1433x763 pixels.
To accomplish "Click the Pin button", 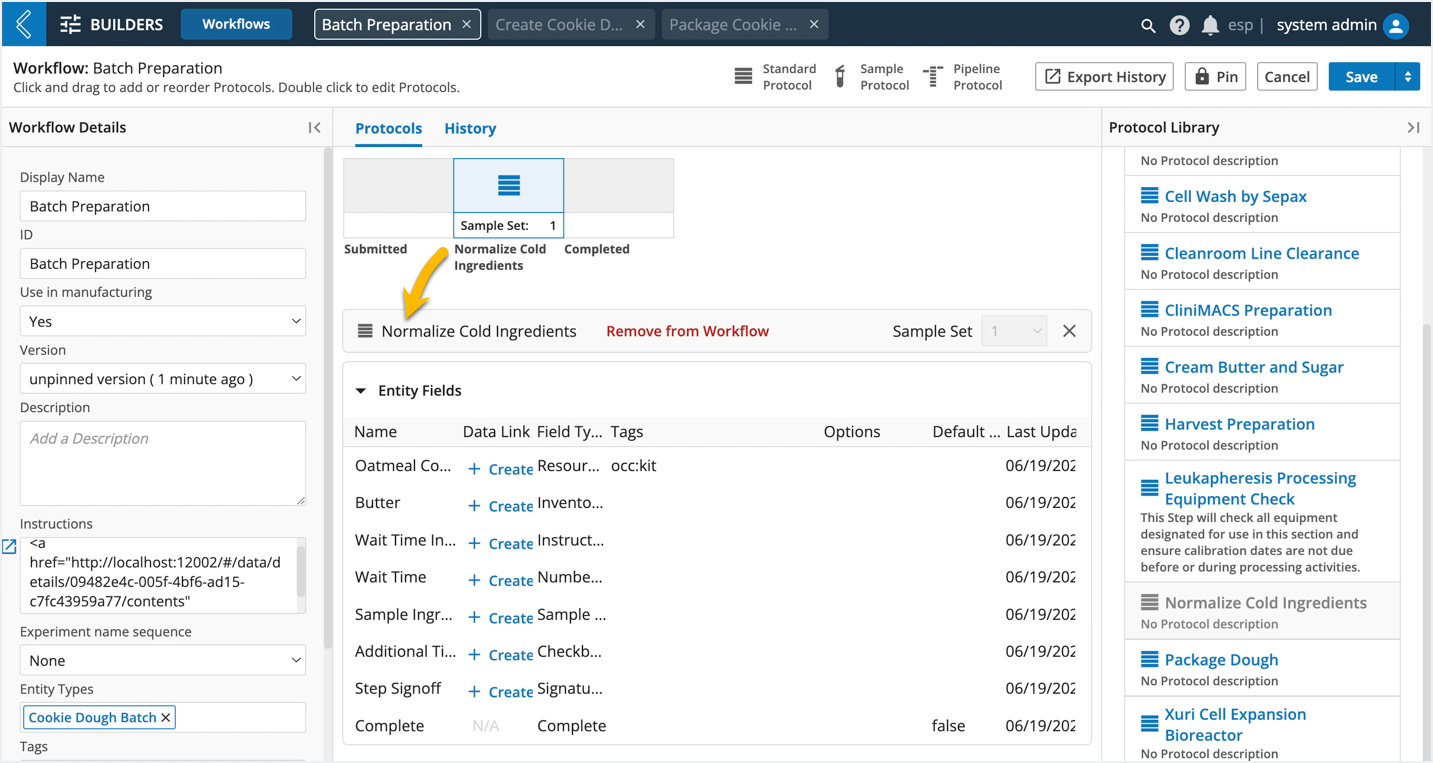I will 1216,77.
